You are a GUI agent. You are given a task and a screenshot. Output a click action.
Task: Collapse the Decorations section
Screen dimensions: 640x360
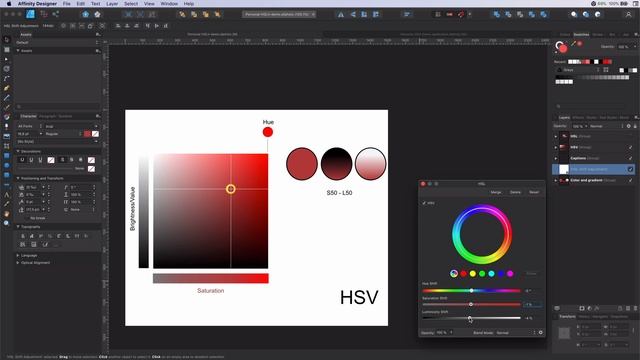coord(18,151)
